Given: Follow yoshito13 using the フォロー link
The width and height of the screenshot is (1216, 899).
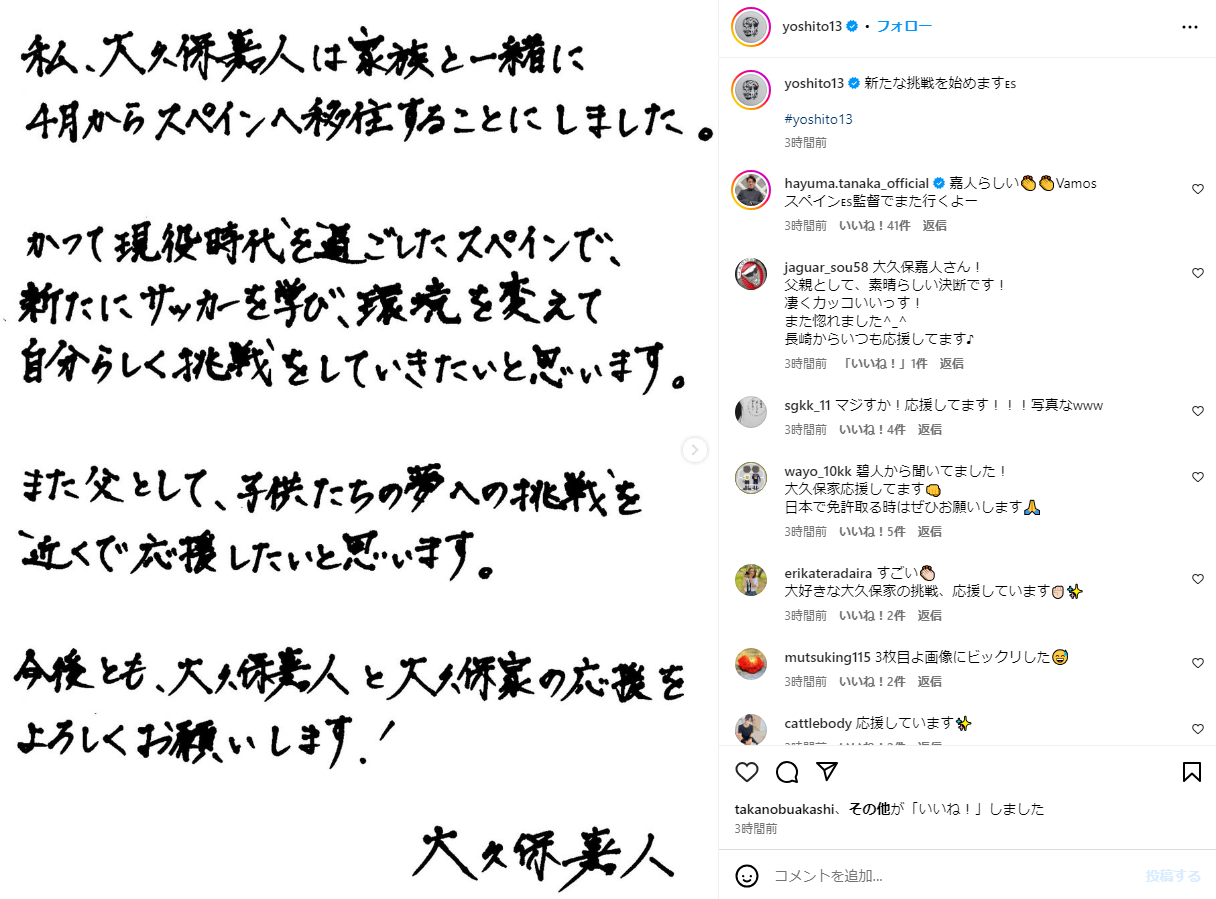Looking at the screenshot, I should 904,27.
